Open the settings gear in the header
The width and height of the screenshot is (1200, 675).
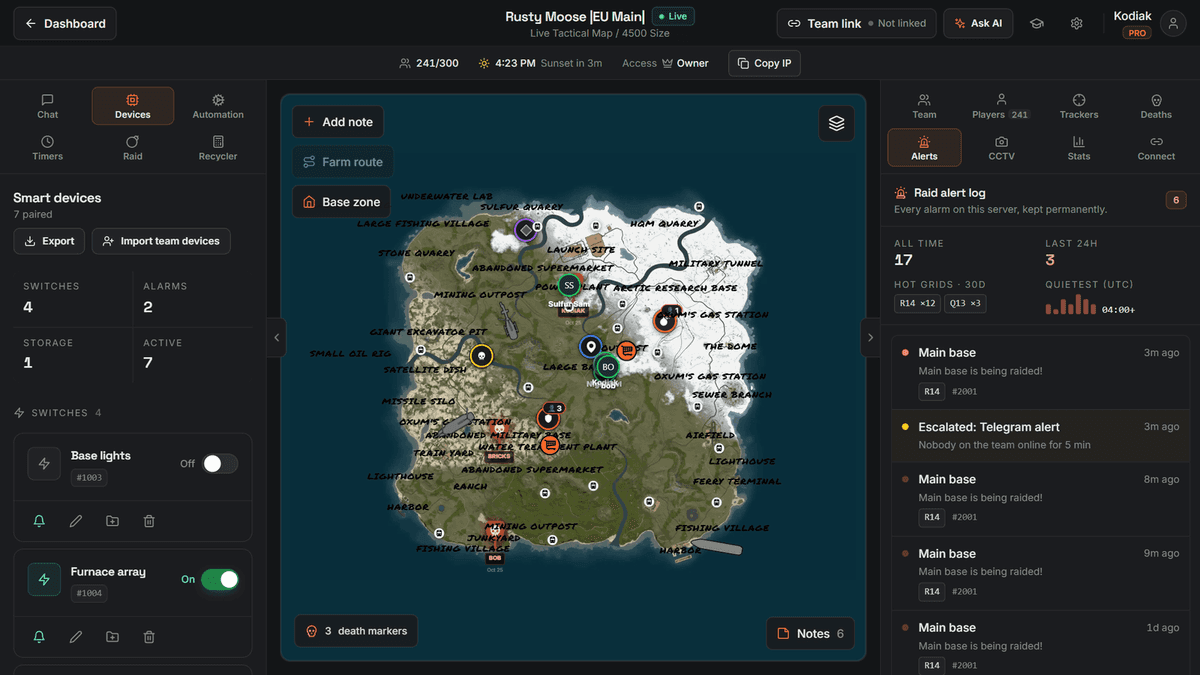coord(1076,23)
